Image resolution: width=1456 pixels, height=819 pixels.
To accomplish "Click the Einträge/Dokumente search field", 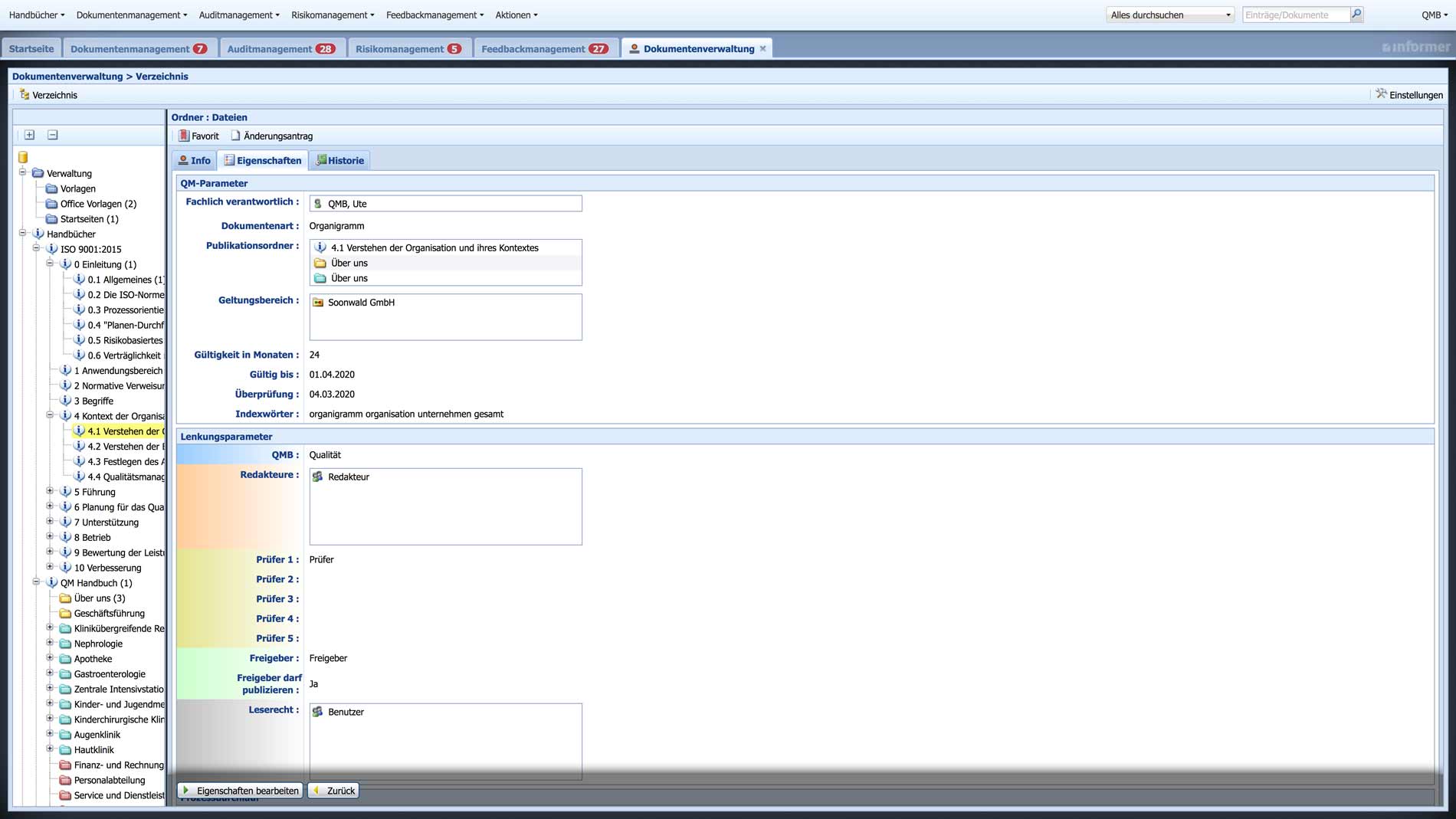I will pyautogui.click(x=1296, y=15).
